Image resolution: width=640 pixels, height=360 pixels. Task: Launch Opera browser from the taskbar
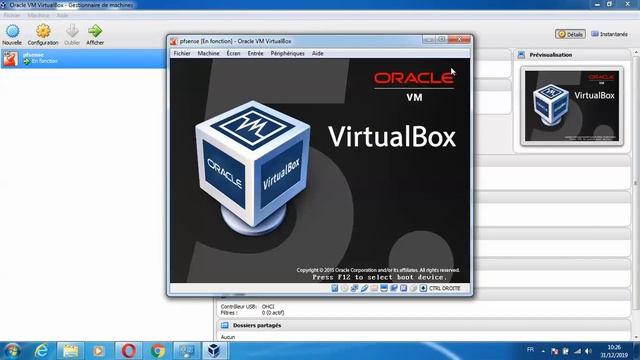129,351
